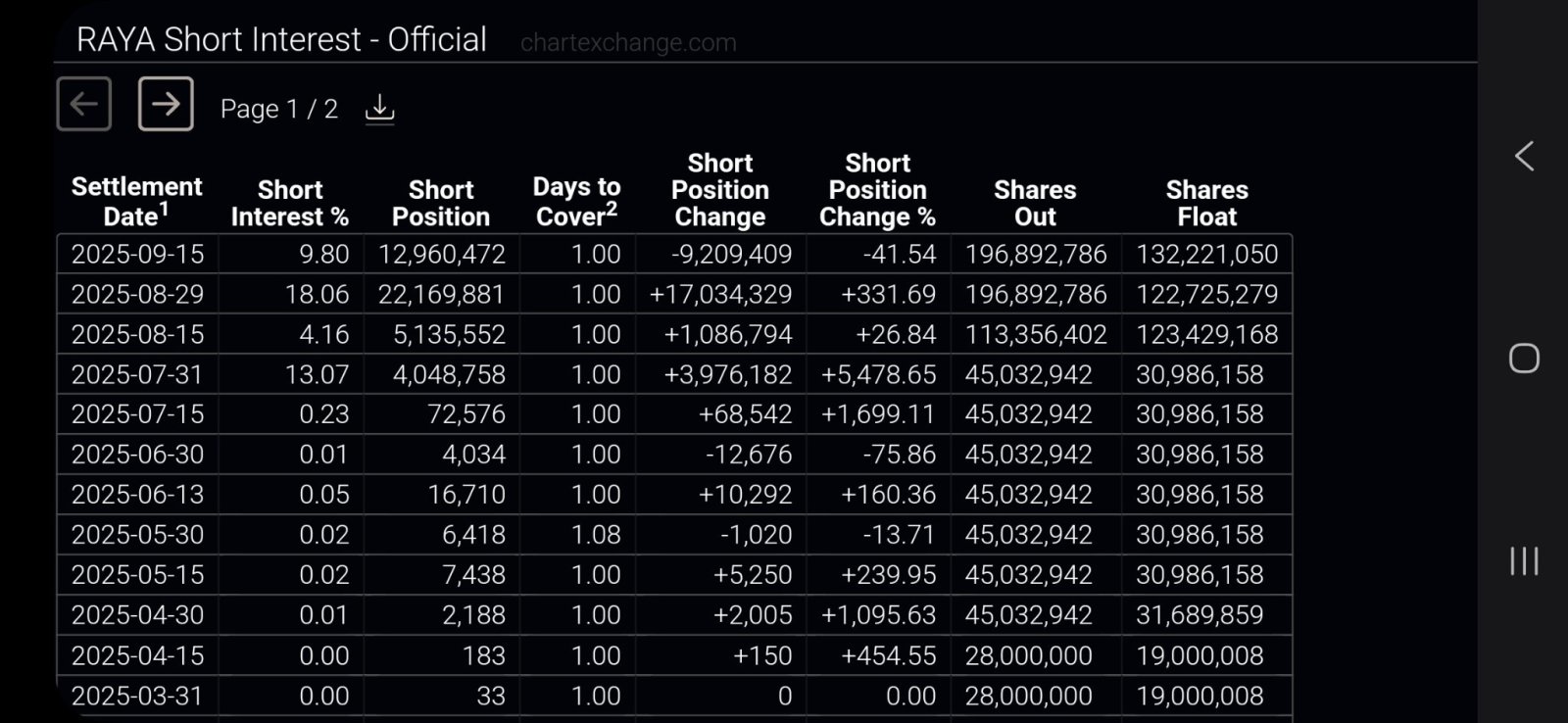Download the short interest data

click(379, 109)
